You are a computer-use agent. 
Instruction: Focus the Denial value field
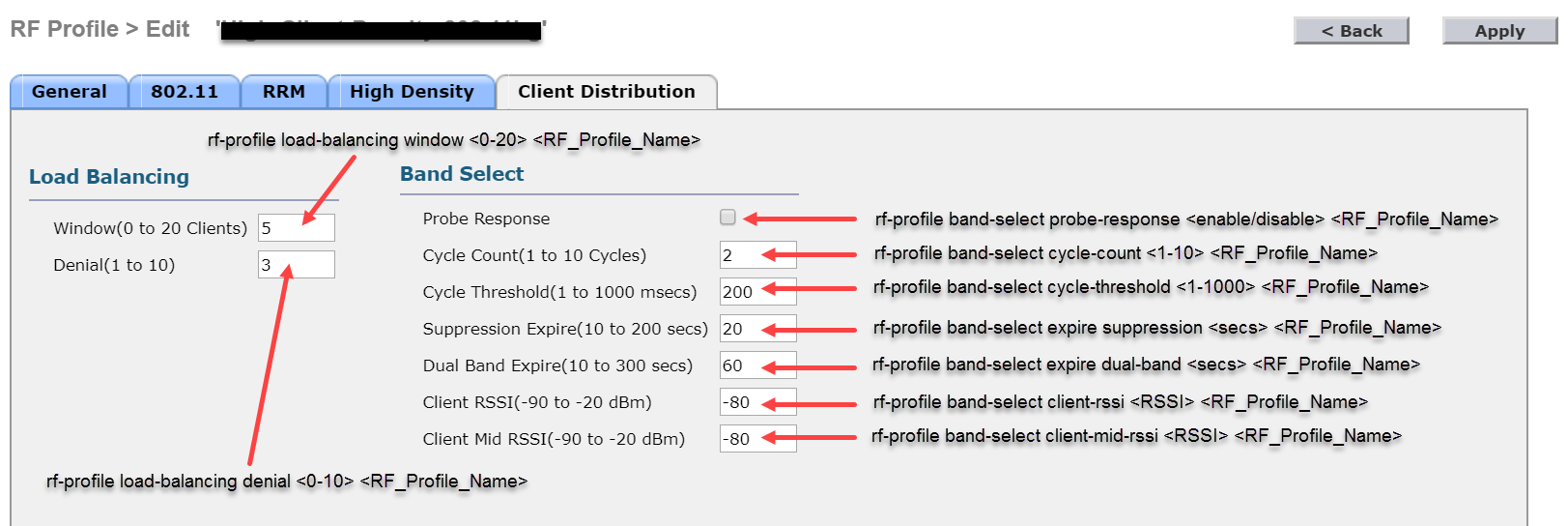click(296, 265)
